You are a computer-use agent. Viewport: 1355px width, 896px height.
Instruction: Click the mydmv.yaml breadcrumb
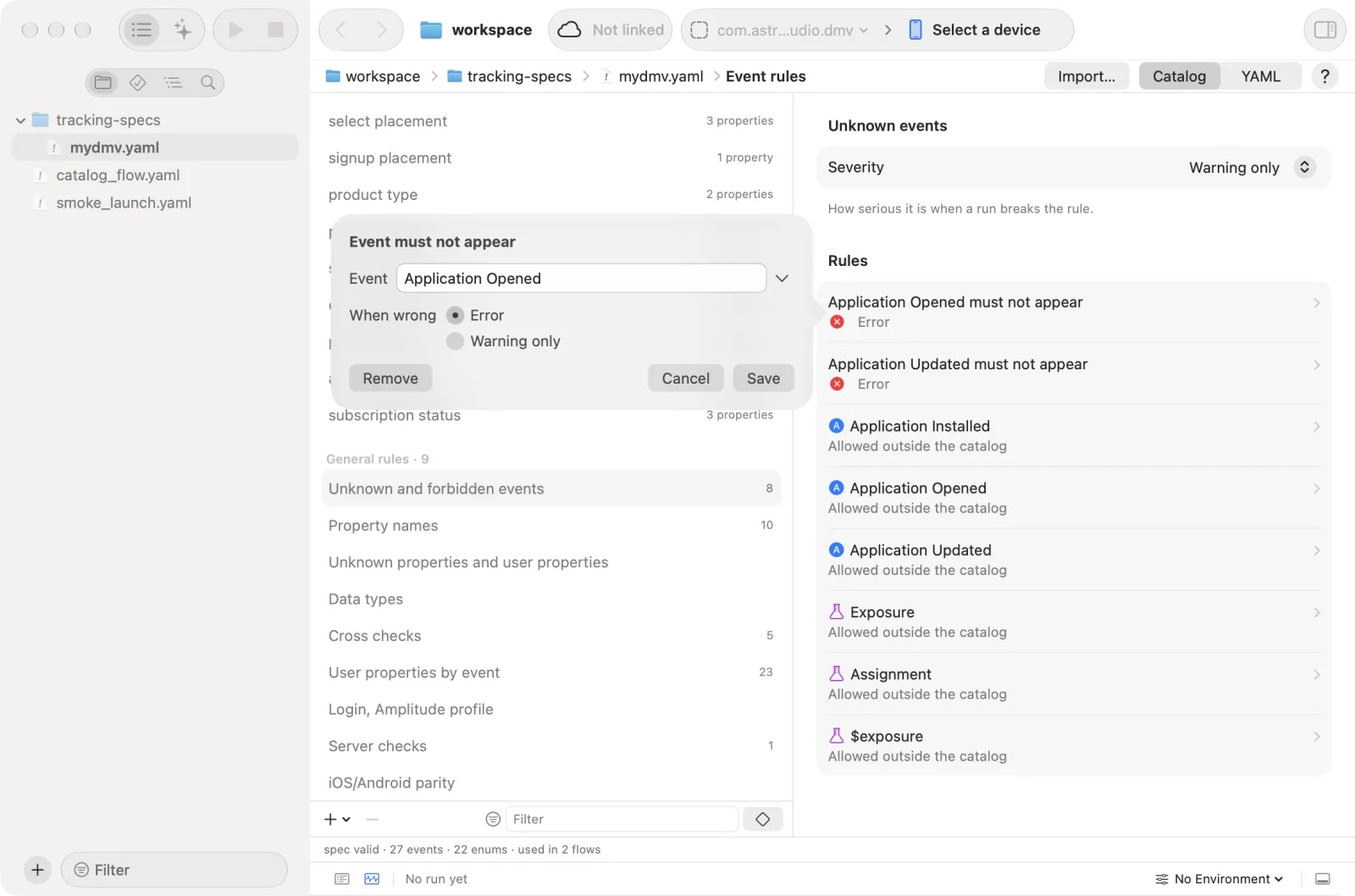click(652, 76)
